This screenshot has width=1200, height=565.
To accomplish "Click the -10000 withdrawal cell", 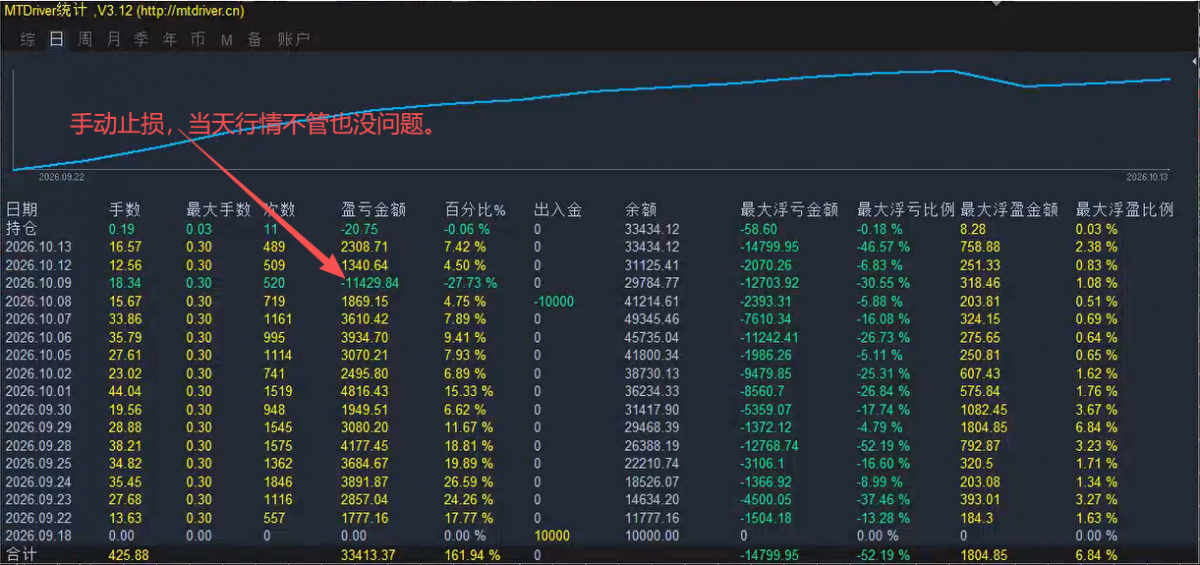I will (x=555, y=300).
